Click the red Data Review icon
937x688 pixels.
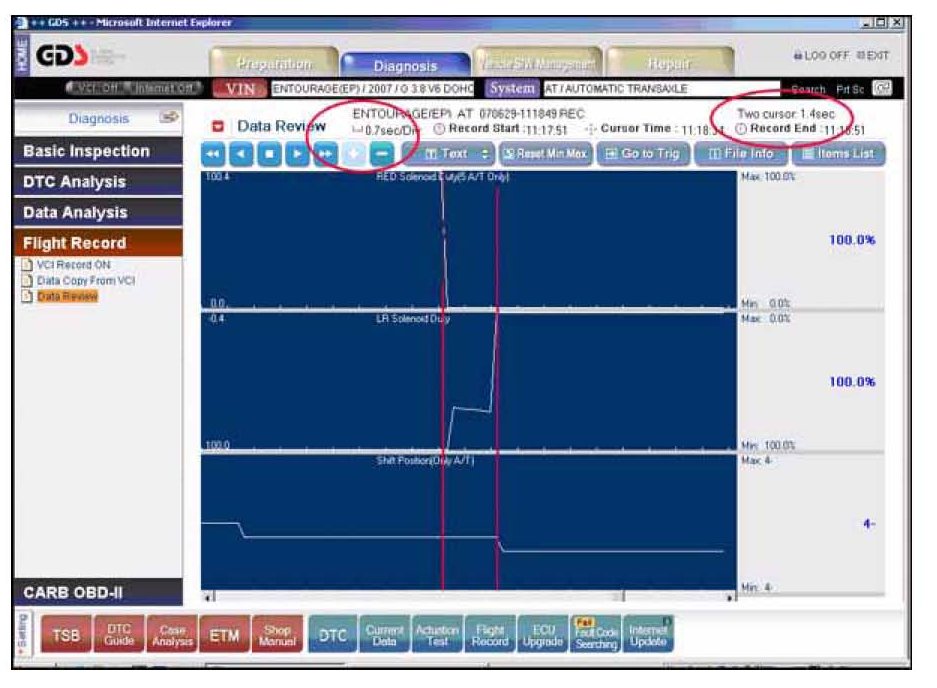pos(218,127)
